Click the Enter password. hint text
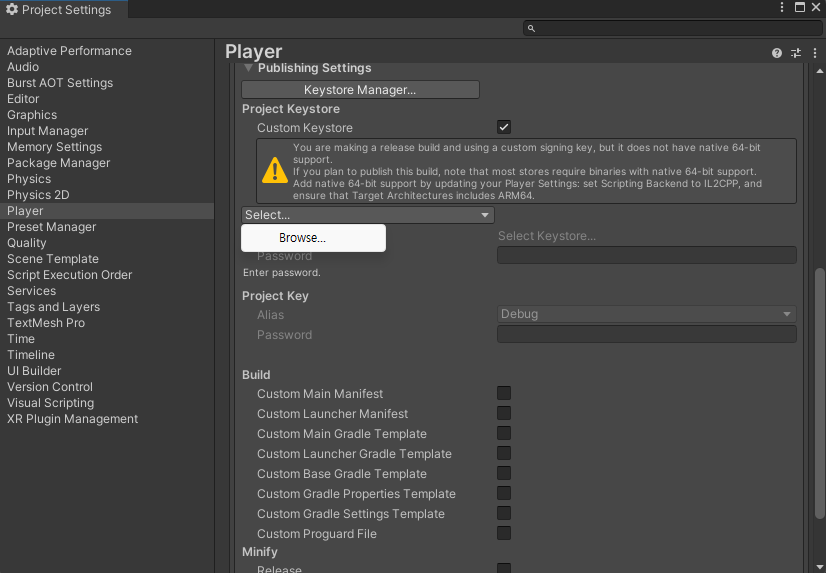Image resolution: width=826 pixels, height=573 pixels. 281,272
